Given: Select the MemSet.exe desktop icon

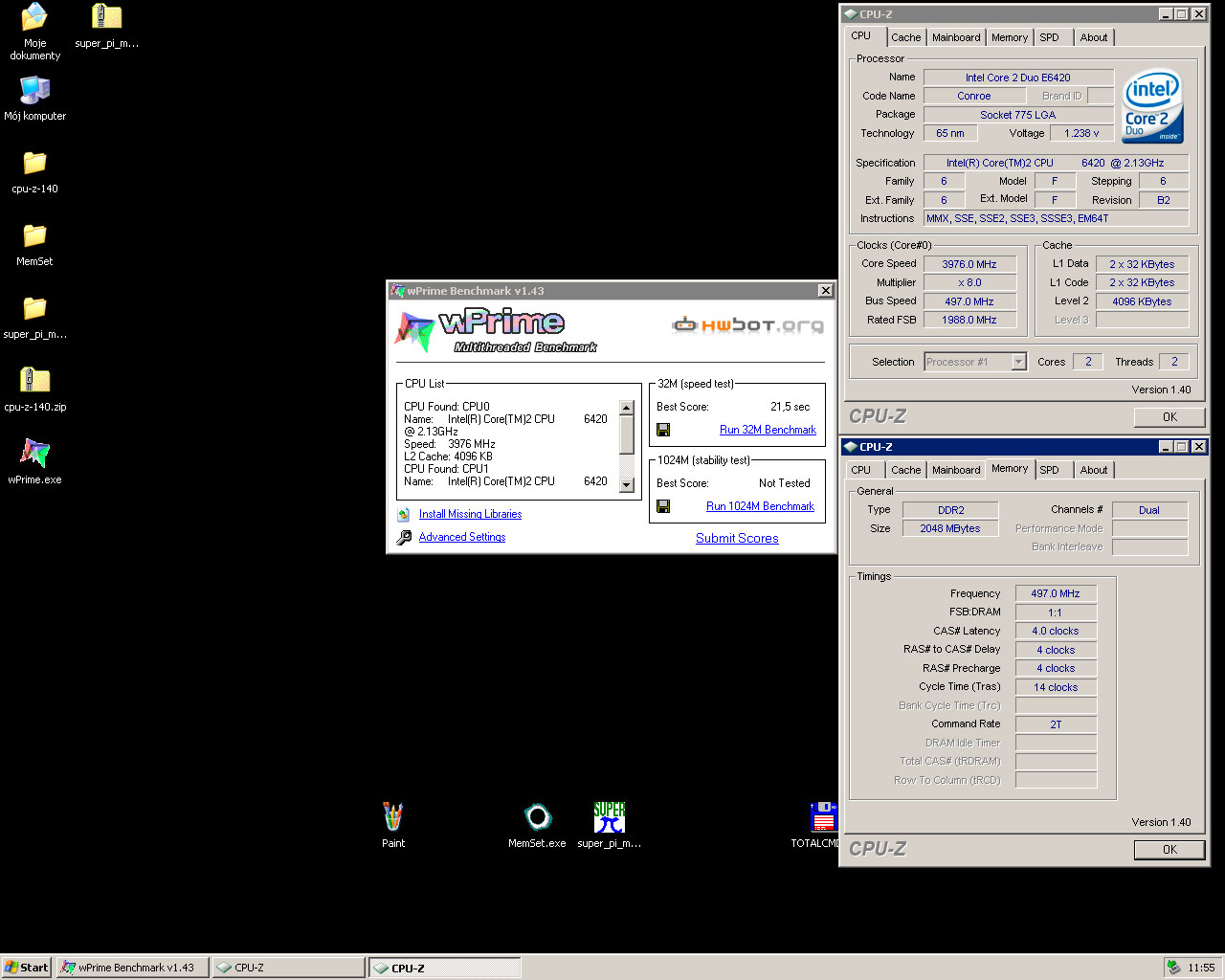Looking at the screenshot, I should (x=537, y=816).
